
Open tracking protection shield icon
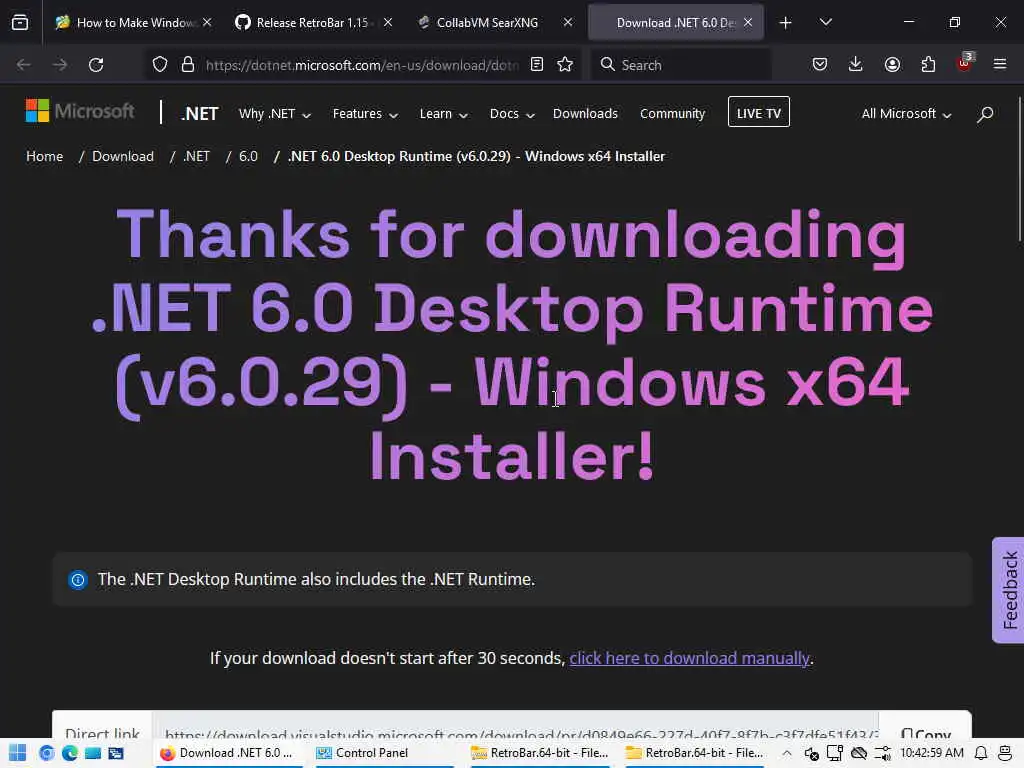(160, 65)
